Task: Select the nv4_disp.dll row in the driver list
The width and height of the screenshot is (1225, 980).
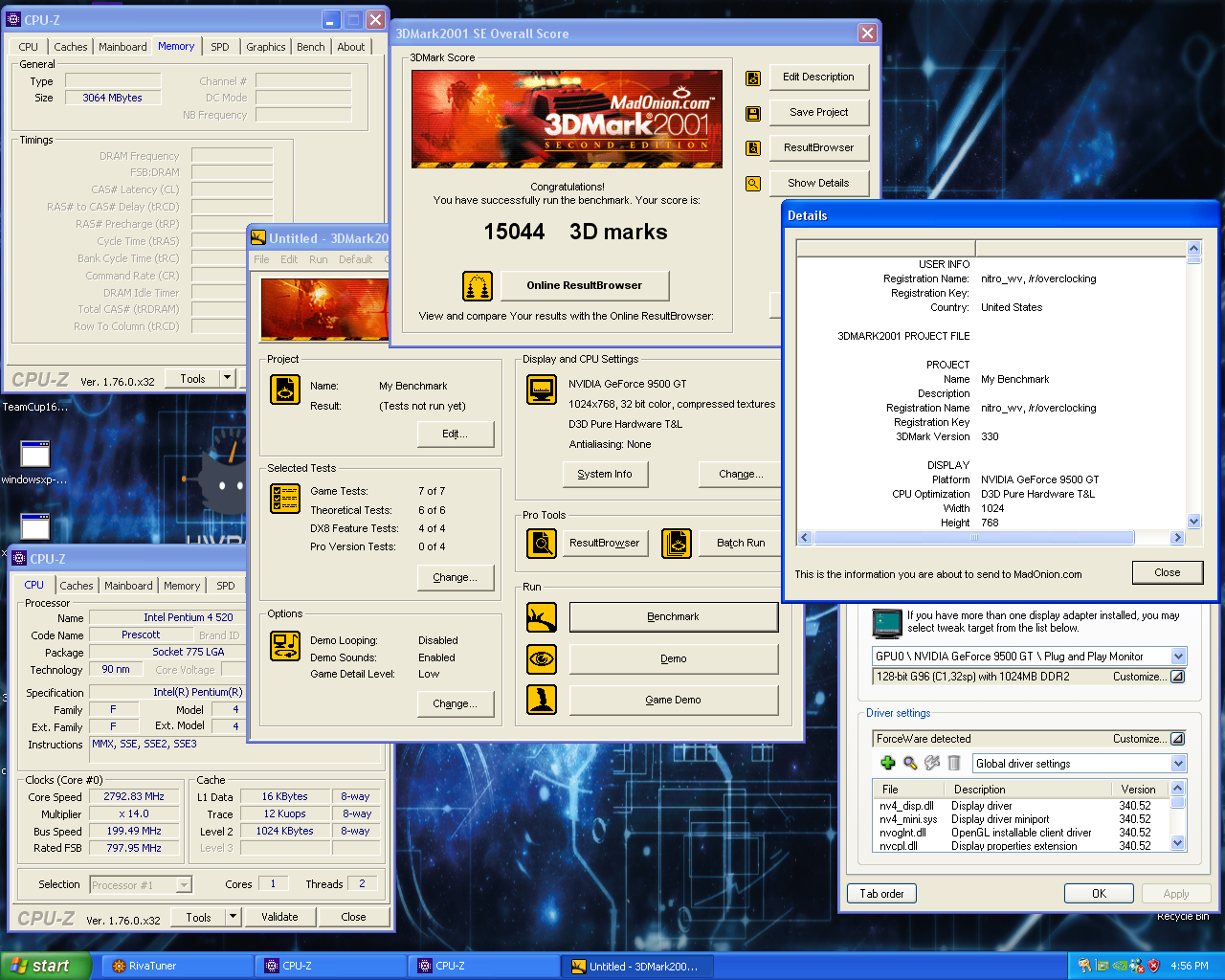Action: (1020, 806)
